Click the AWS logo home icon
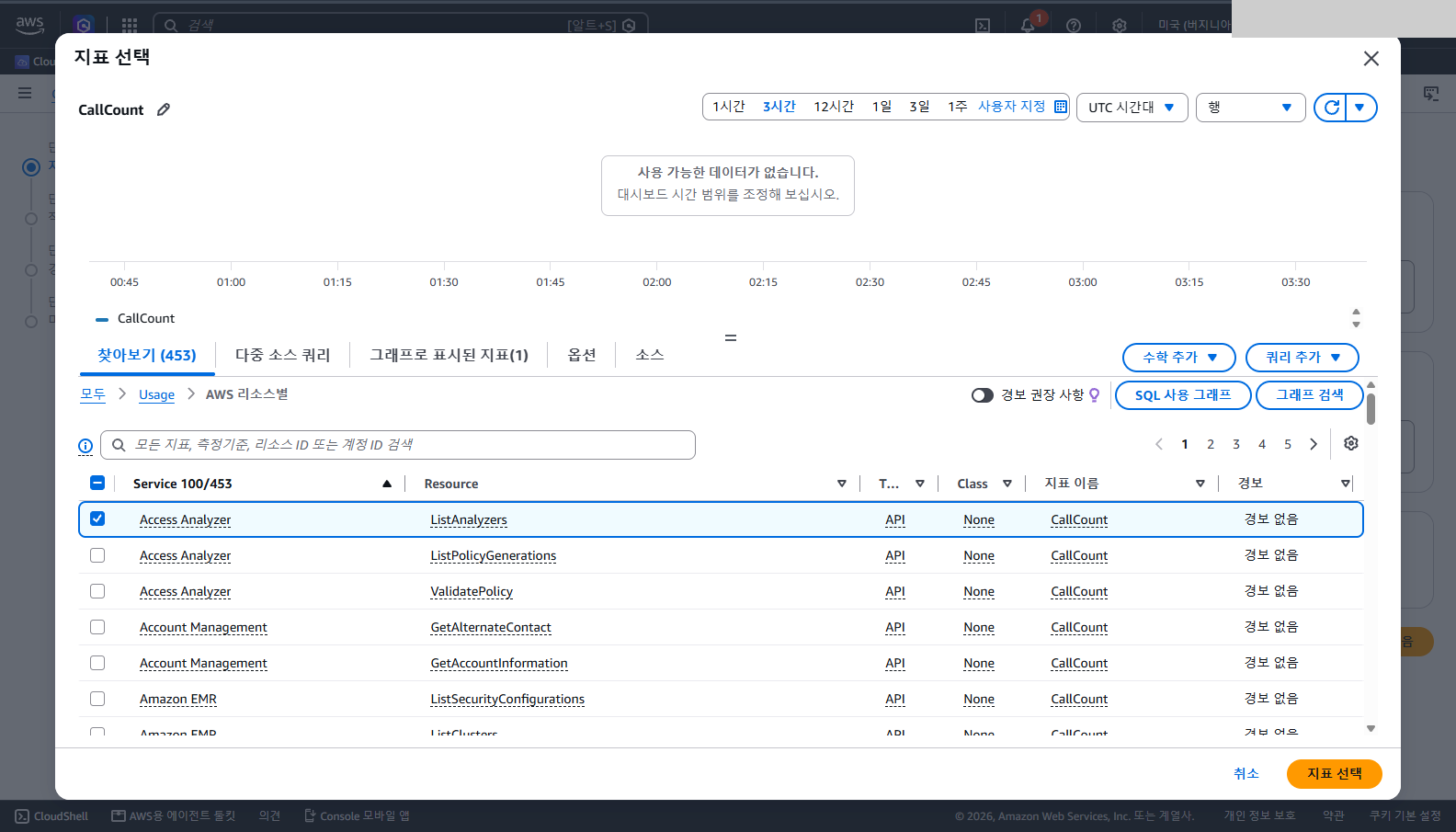 tap(29, 25)
